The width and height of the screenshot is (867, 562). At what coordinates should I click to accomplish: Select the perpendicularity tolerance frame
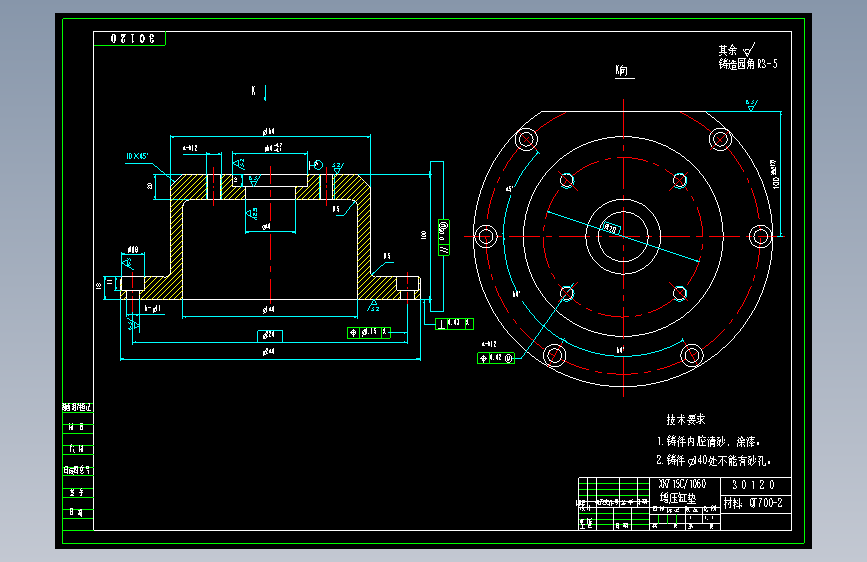[455, 324]
